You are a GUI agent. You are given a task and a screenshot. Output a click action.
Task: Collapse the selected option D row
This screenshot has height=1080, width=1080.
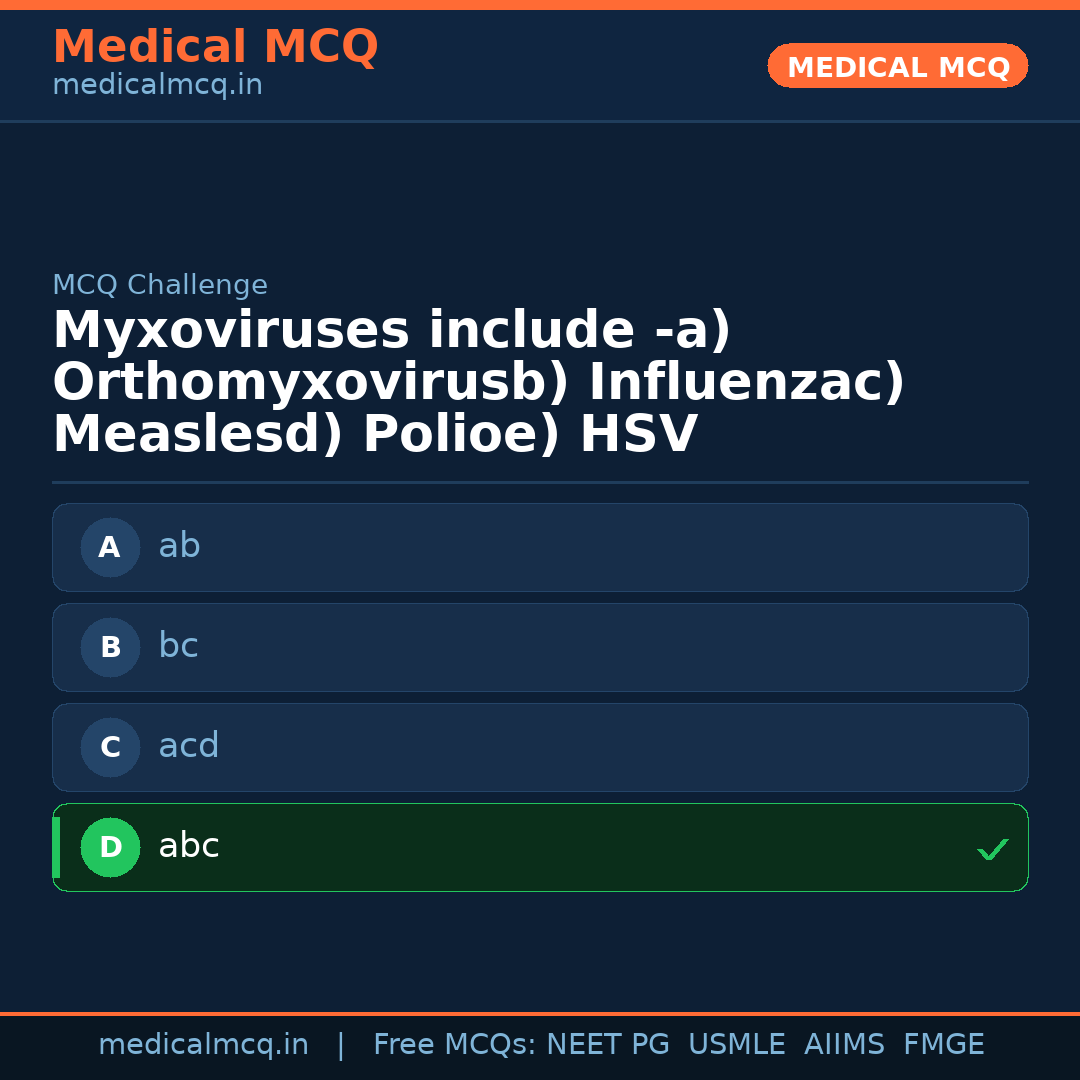540,847
